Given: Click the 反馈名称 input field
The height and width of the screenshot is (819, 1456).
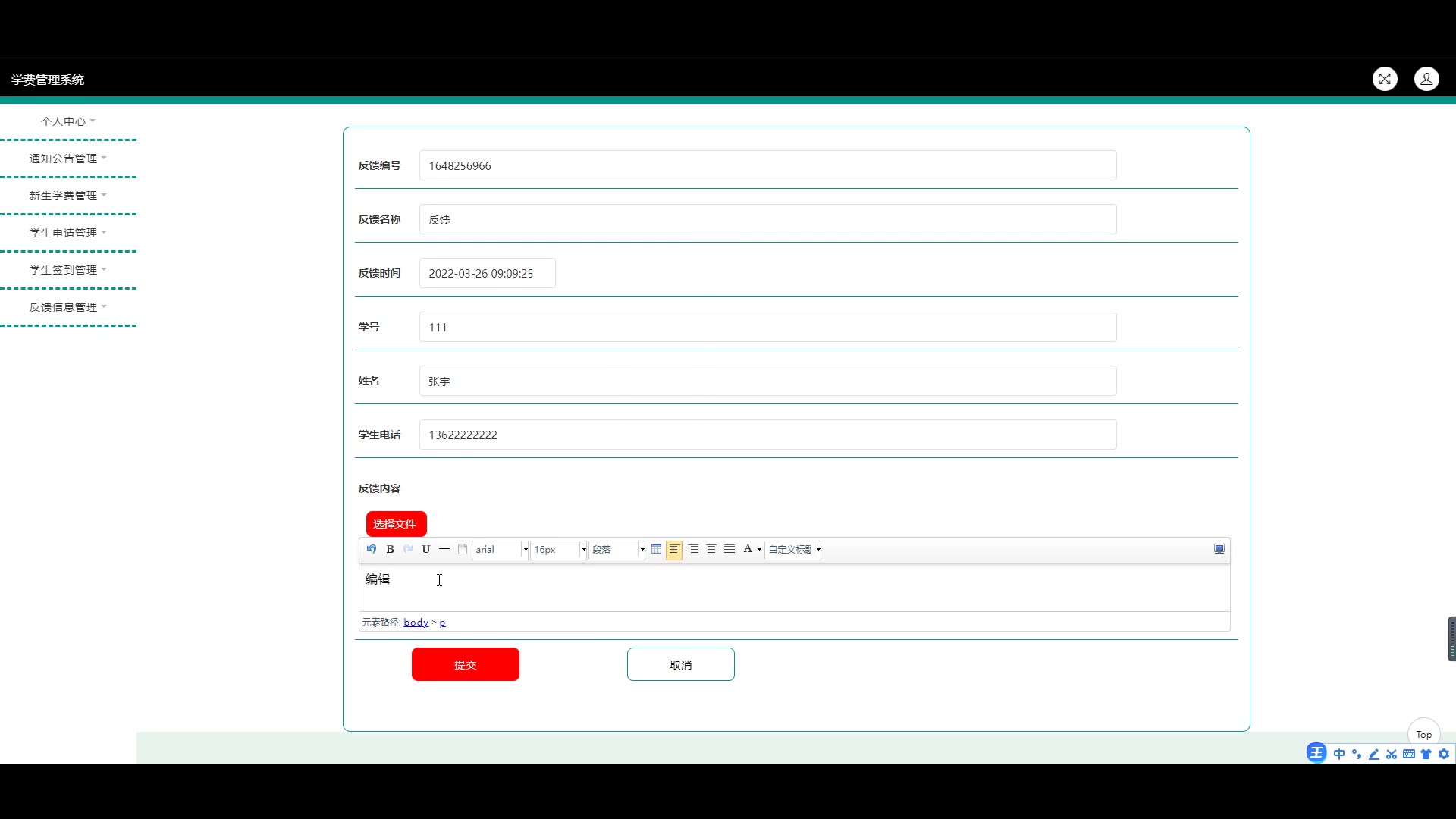Looking at the screenshot, I should 767,219.
